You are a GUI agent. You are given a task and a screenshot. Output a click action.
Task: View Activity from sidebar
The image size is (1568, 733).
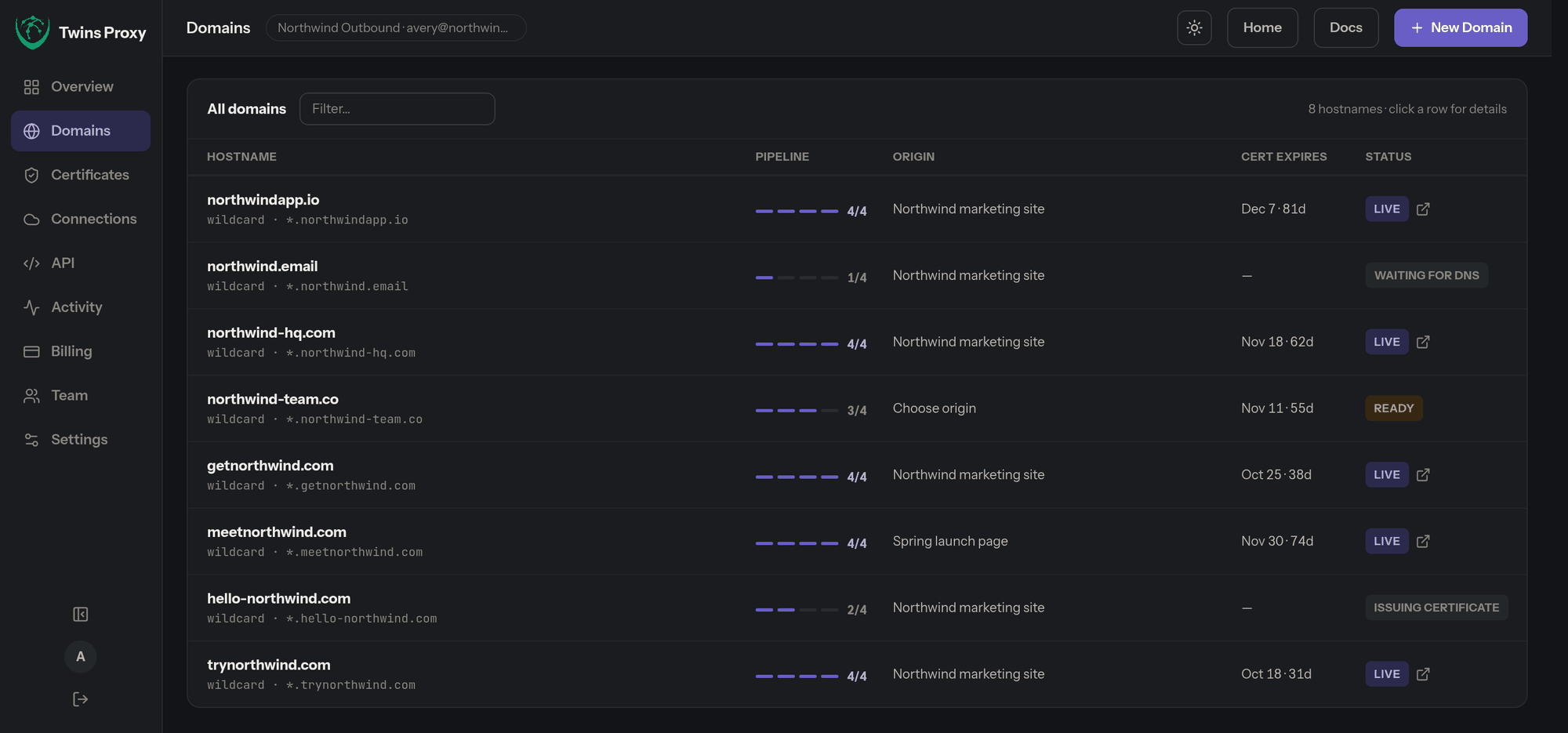(81, 307)
